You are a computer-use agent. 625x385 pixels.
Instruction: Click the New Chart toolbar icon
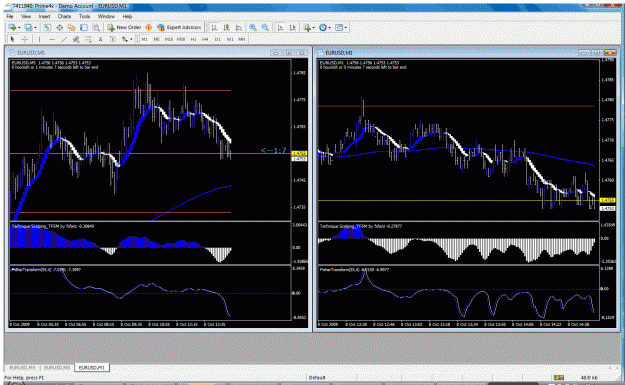coord(12,28)
